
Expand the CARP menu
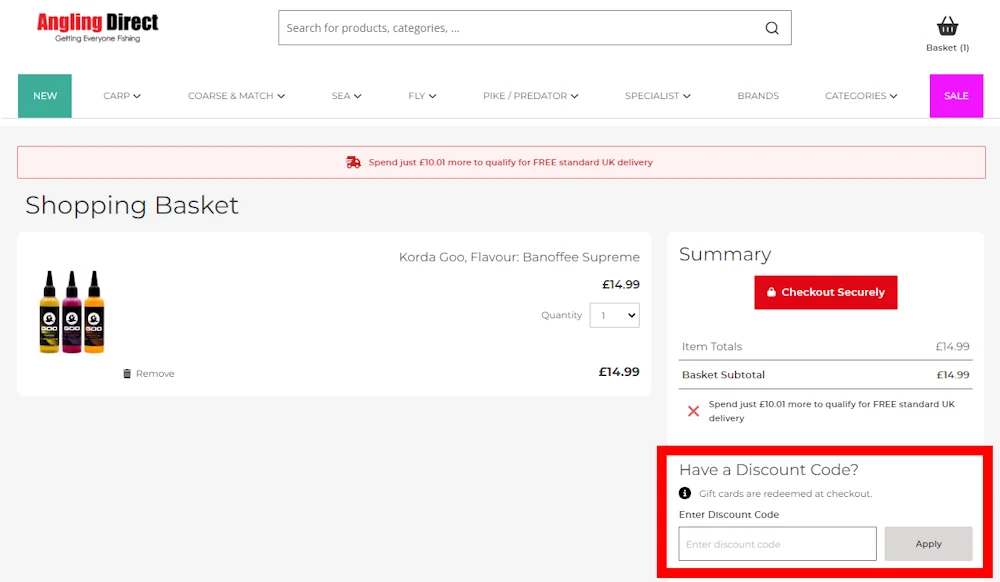122,96
